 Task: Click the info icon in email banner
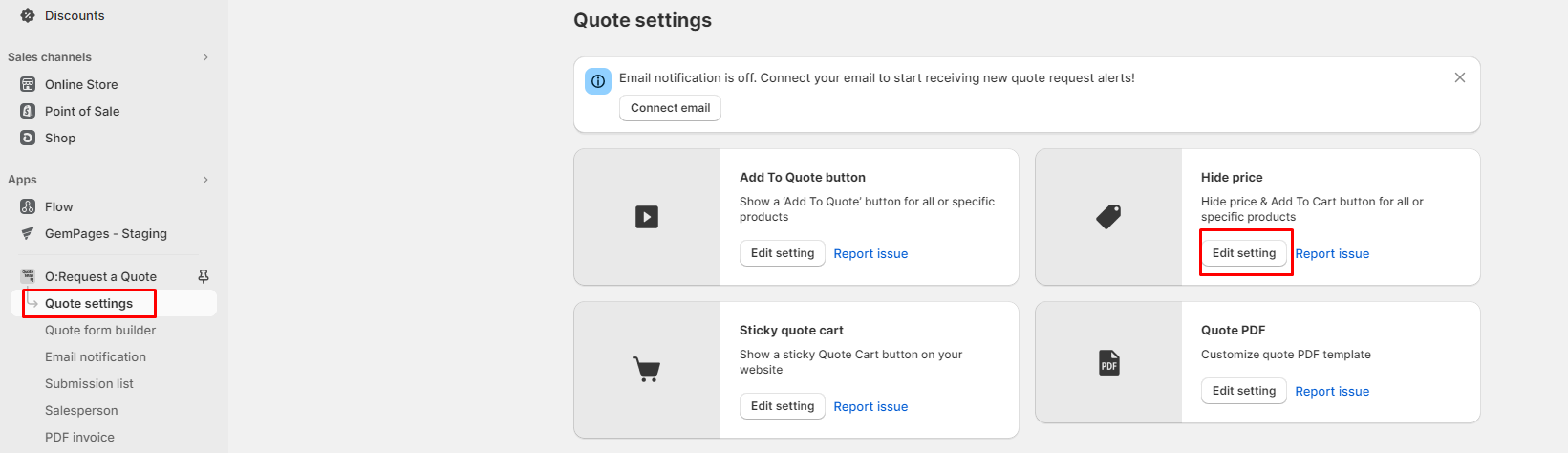click(598, 81)
